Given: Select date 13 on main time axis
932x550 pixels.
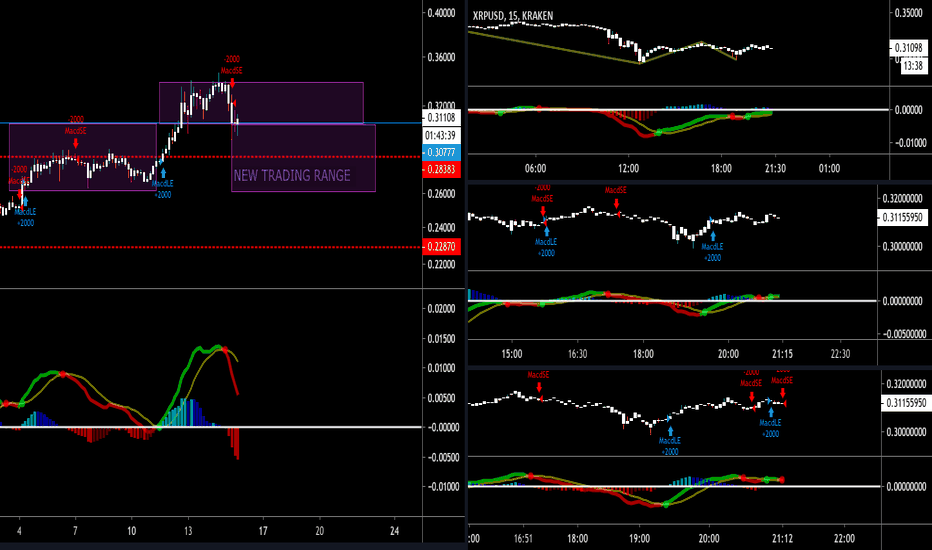Looking at the screenshot, I should pos(188,530).
